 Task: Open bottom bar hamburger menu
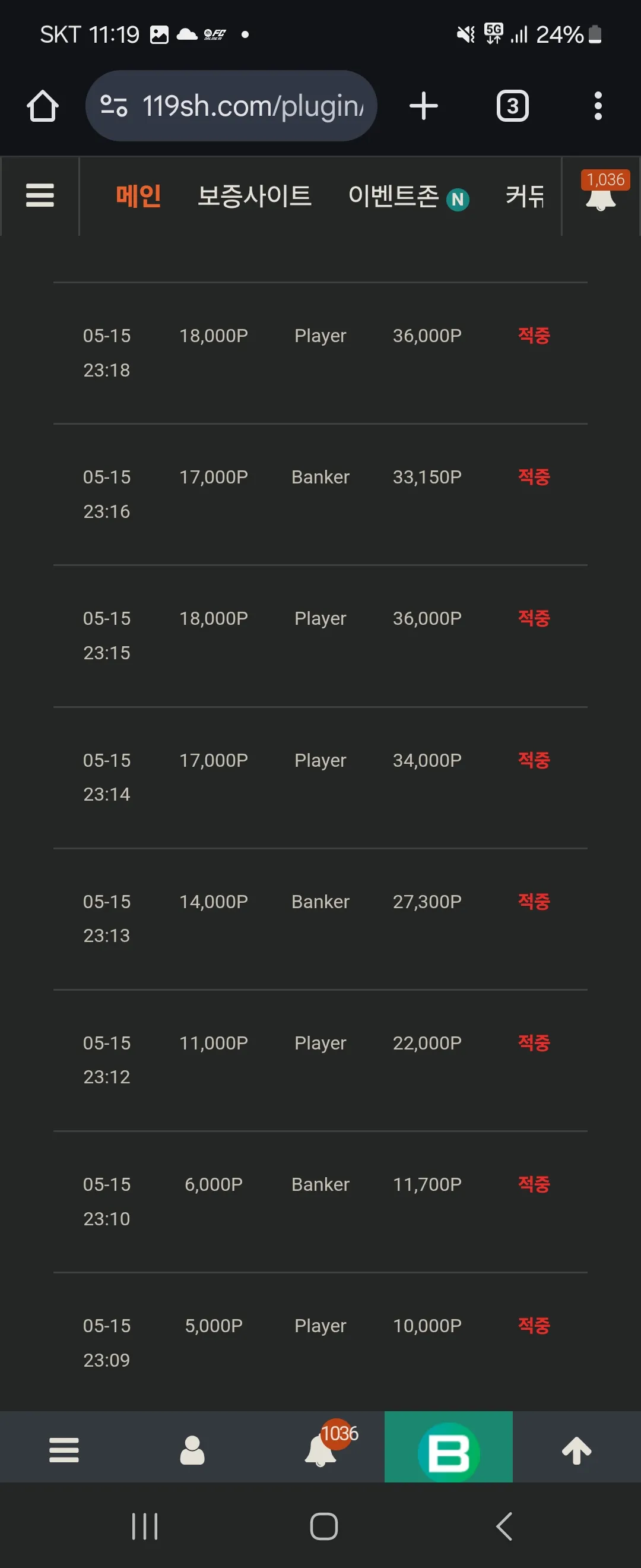pyautogui.click(x=64, y=1449)
